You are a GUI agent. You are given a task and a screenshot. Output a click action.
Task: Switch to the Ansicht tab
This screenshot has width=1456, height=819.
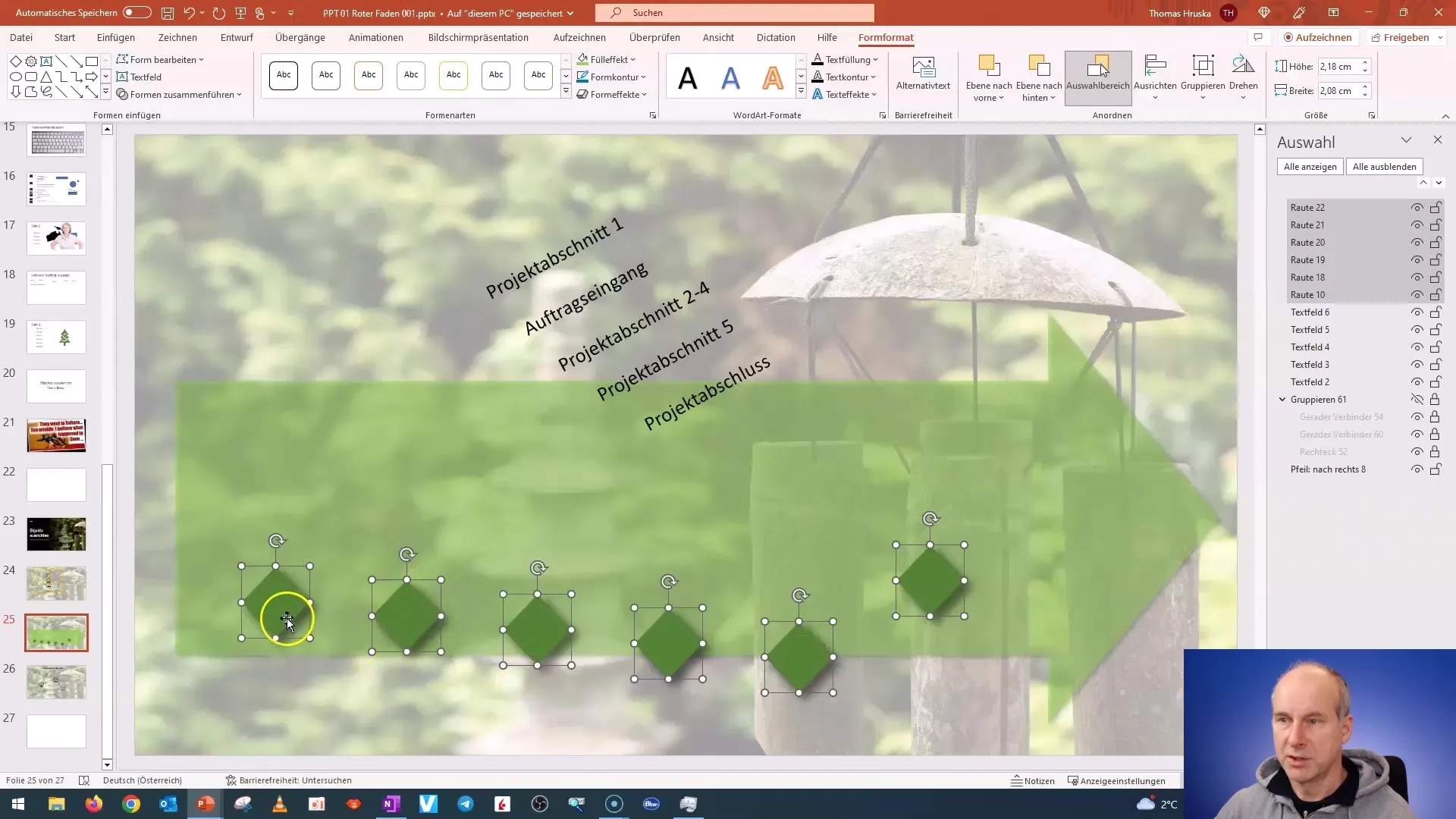click(718, 37)
